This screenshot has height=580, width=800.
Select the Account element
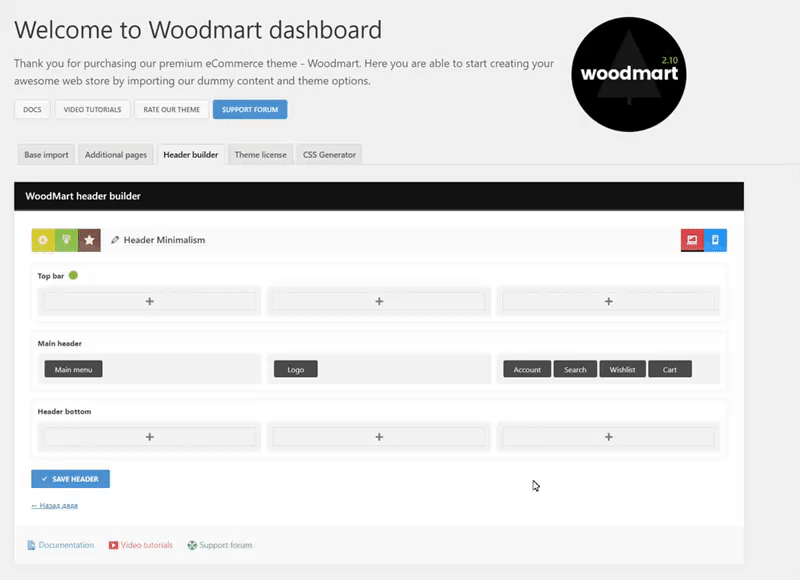point(527,369)
